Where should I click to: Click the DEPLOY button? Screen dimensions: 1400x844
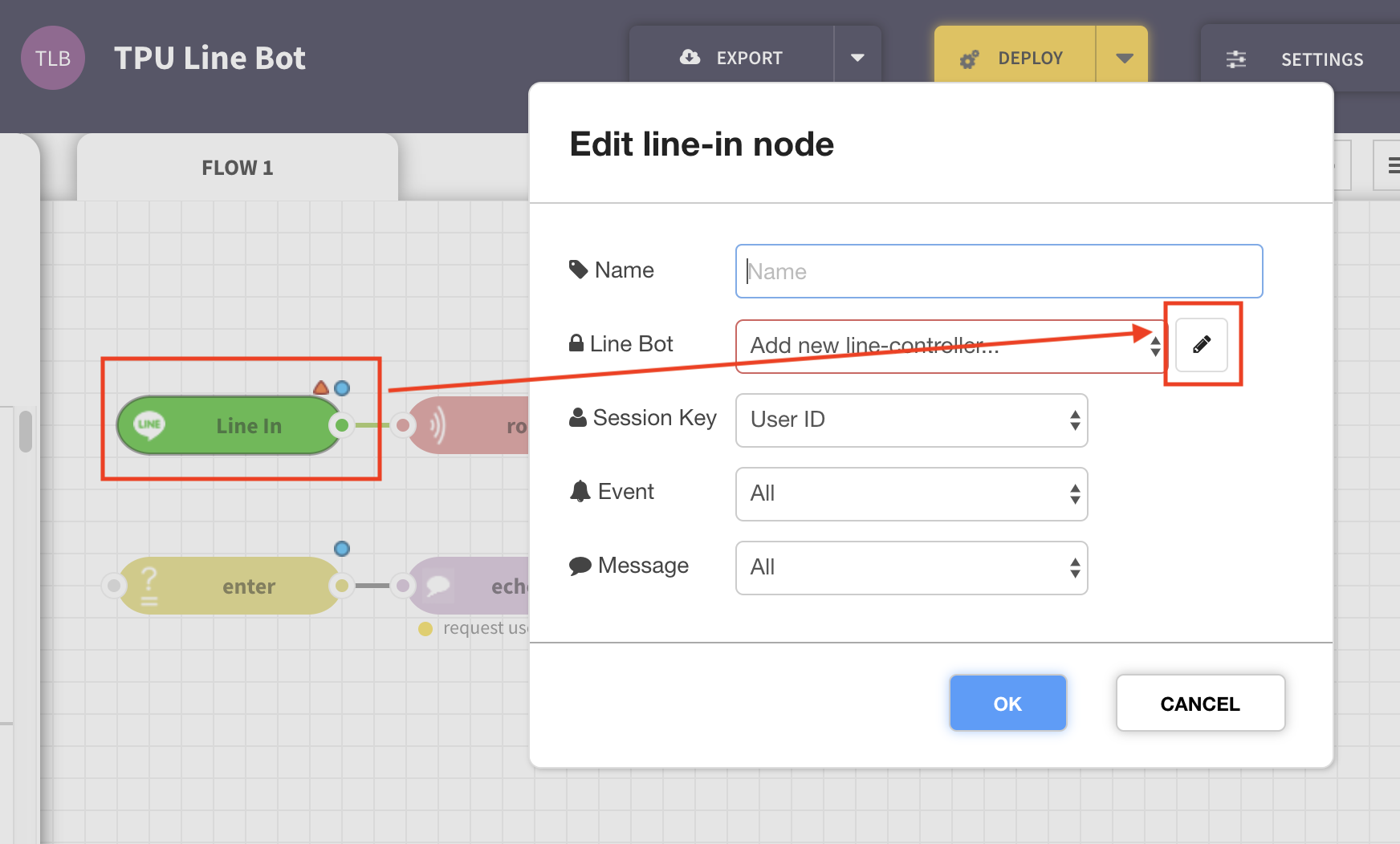(x=1015, y=58)
